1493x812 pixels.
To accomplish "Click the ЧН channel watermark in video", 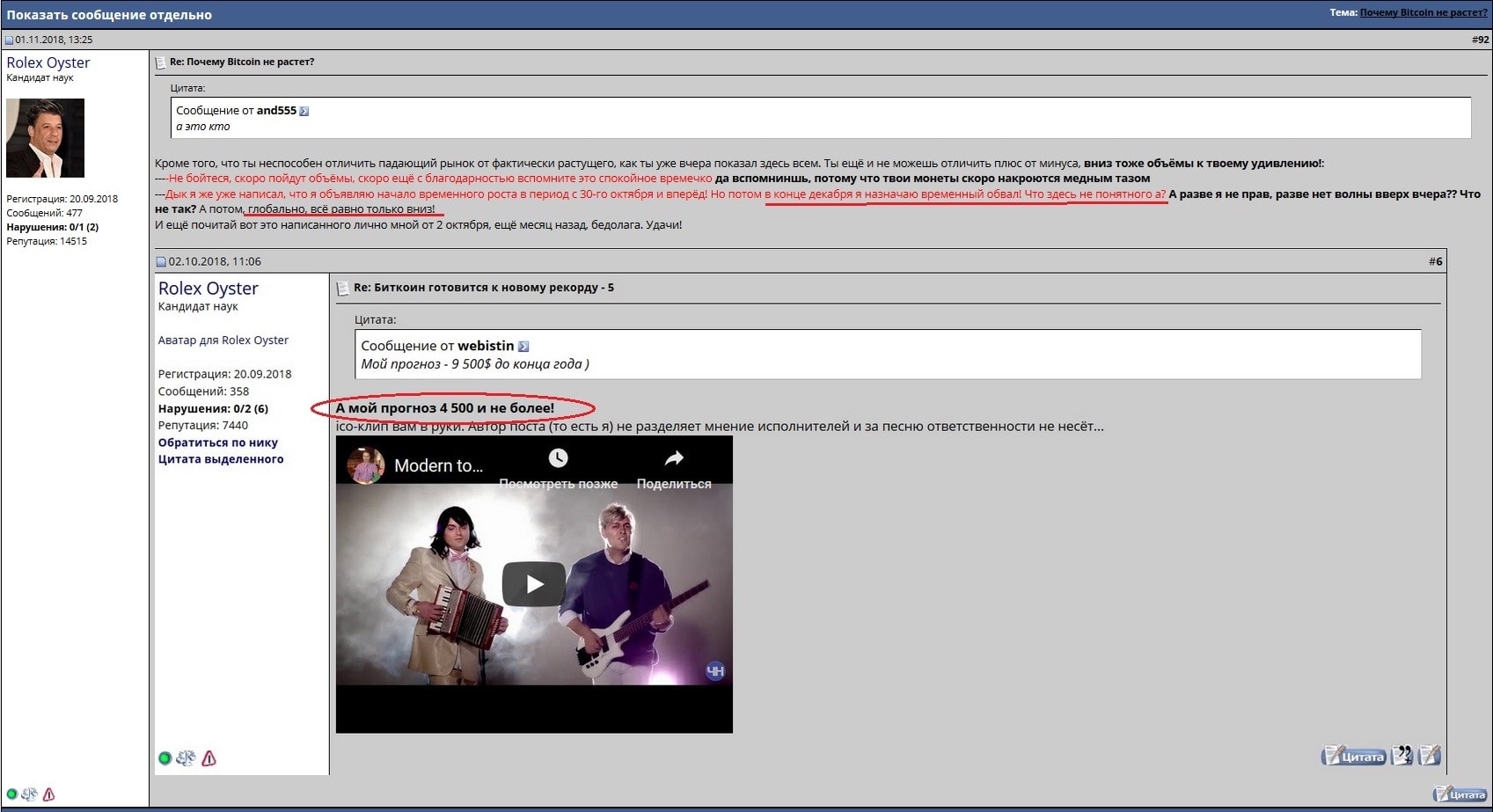I will tap(715, 671).
